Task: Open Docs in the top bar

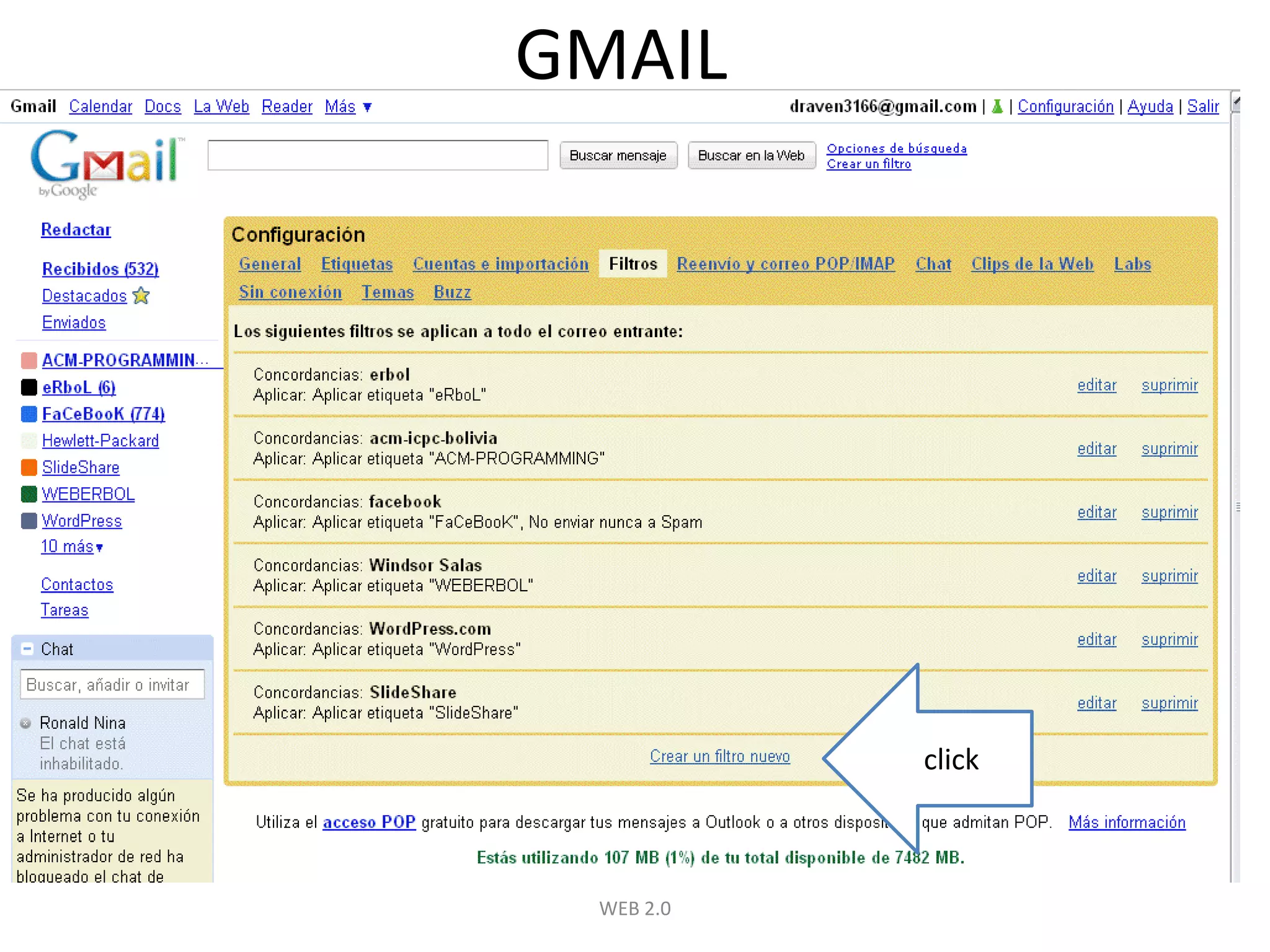Action: point(162,107)
